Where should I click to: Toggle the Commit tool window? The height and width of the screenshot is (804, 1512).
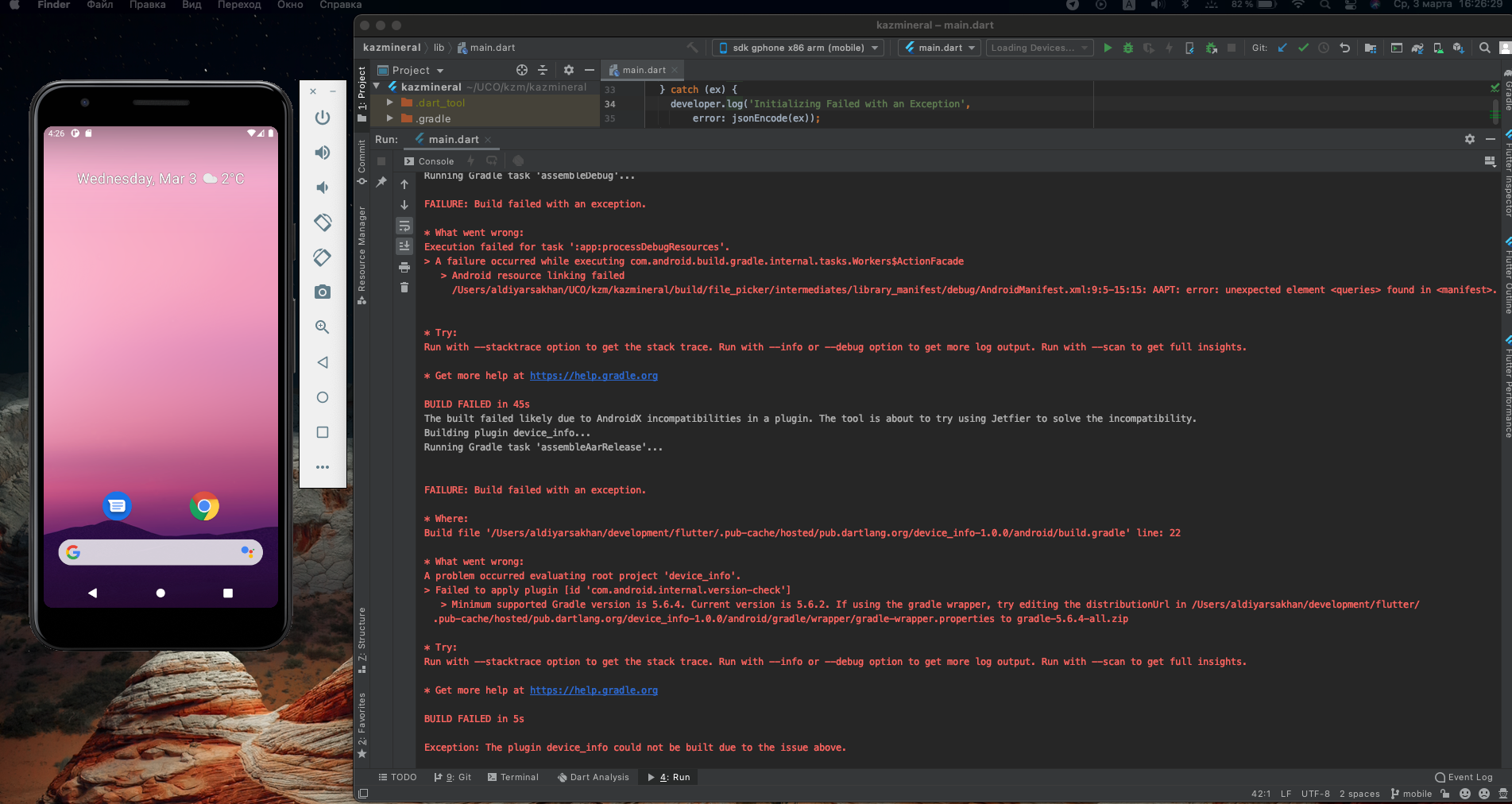click(362, 162)
